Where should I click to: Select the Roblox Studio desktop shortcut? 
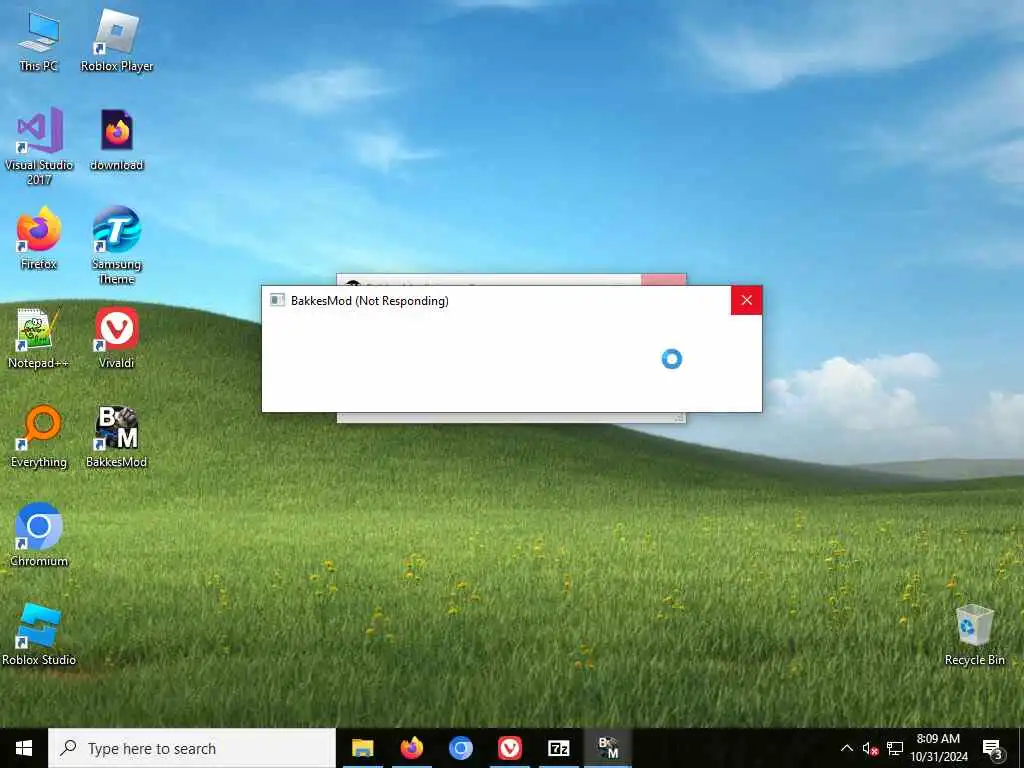tap(39, 634)
